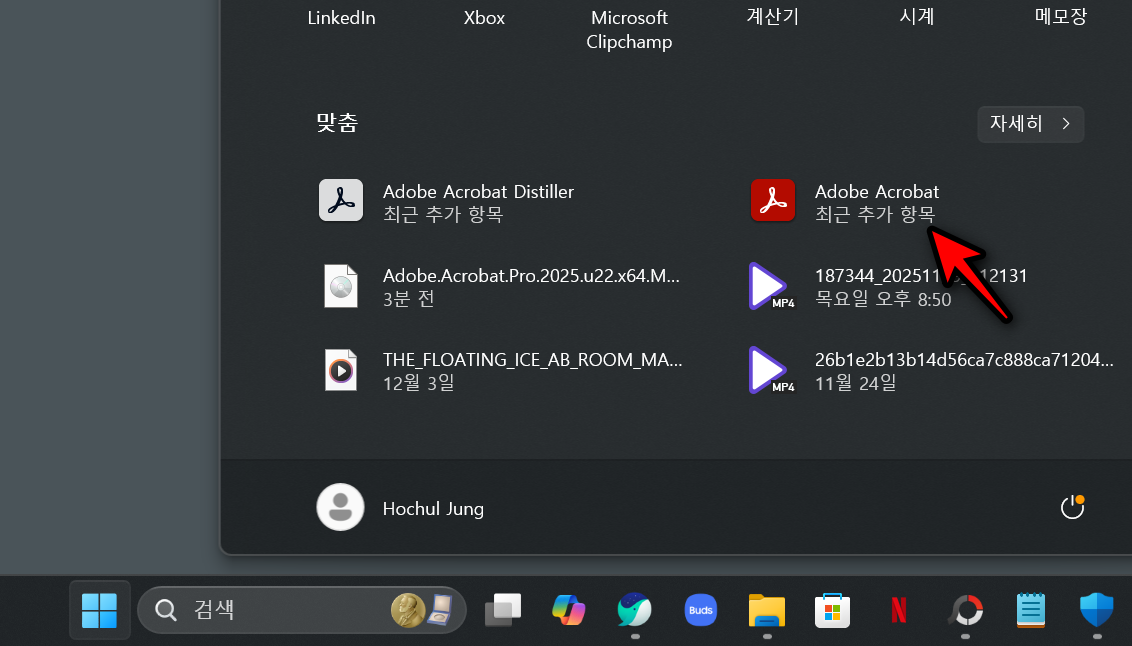Select the 메모장 pinned app label

pyautogui.click(x=1061, y=16)
